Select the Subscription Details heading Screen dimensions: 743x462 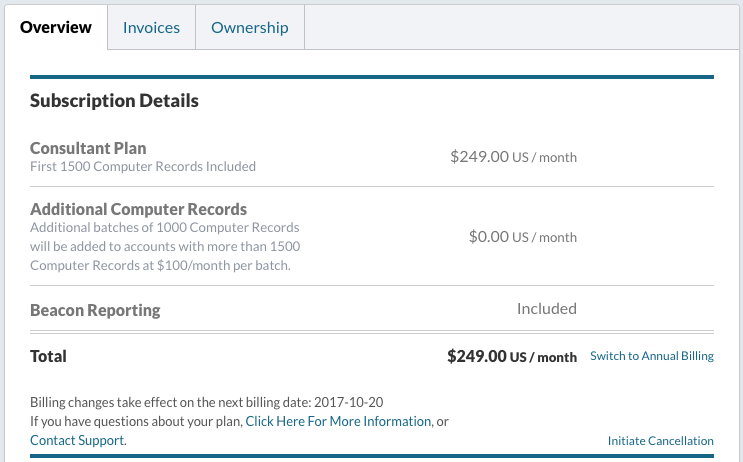coord(114,100)
